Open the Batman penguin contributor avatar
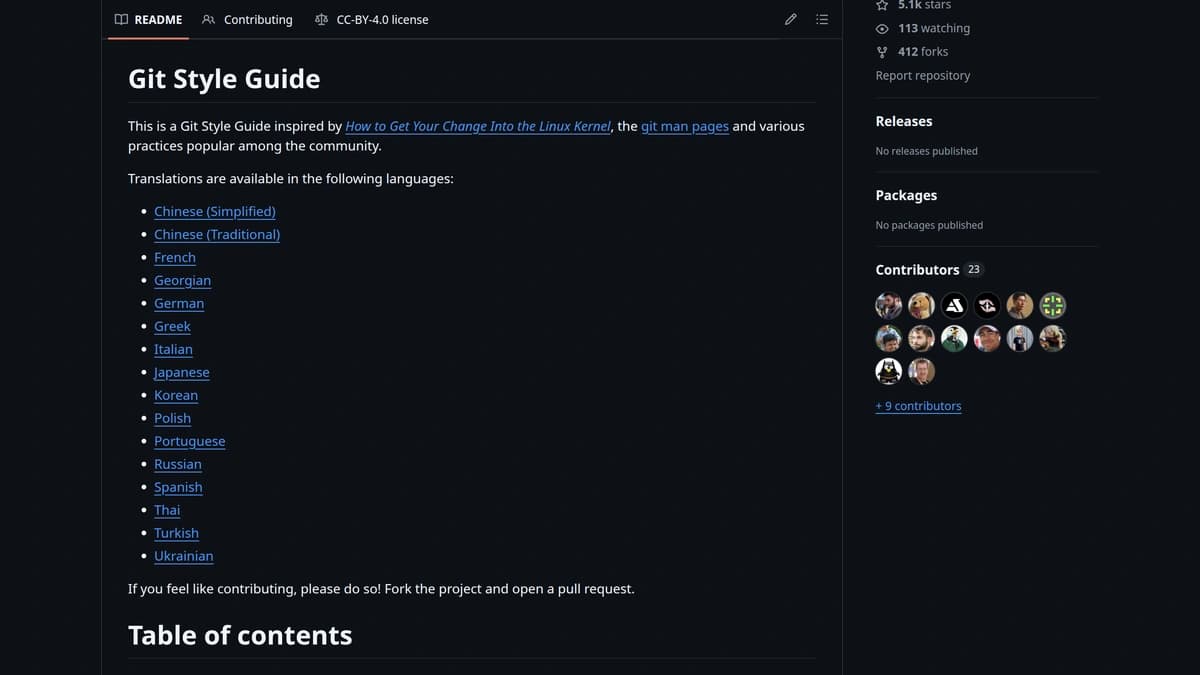Image resolution: width=1200 pixels, height=675 pixels. coord(888,371)
